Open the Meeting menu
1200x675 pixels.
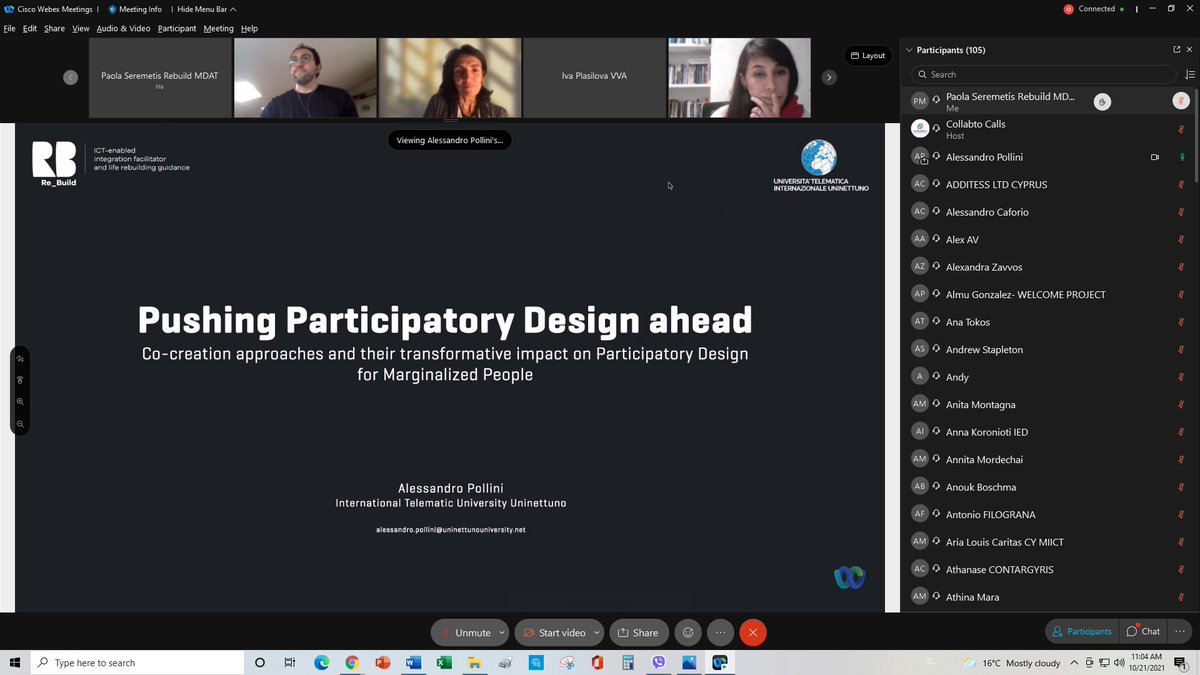tap(218, 28)
